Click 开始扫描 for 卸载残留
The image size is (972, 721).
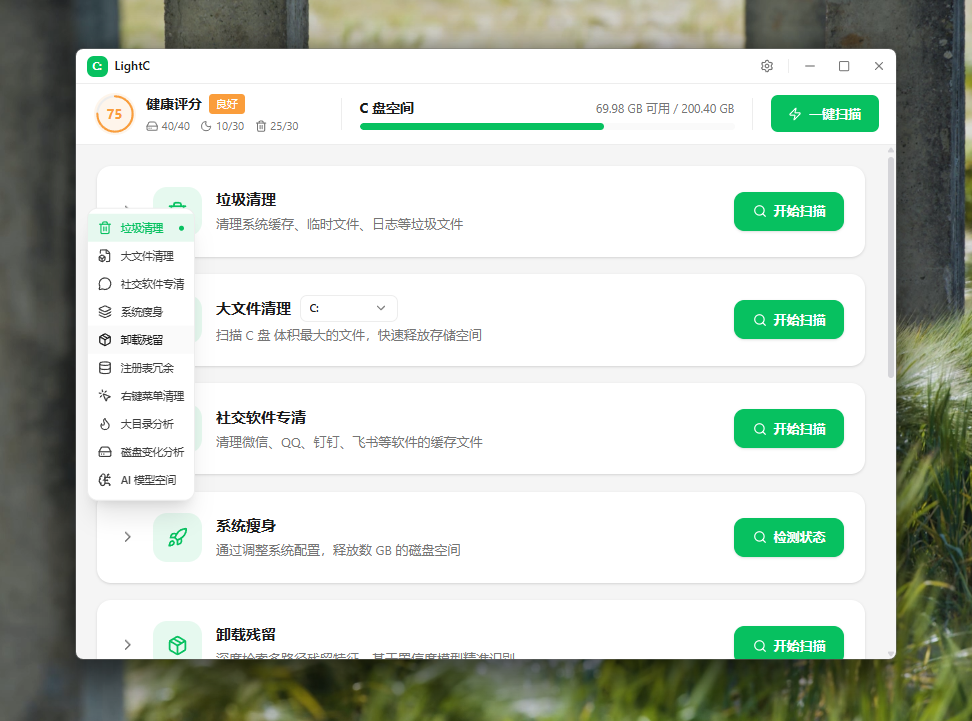click(789, 644)
